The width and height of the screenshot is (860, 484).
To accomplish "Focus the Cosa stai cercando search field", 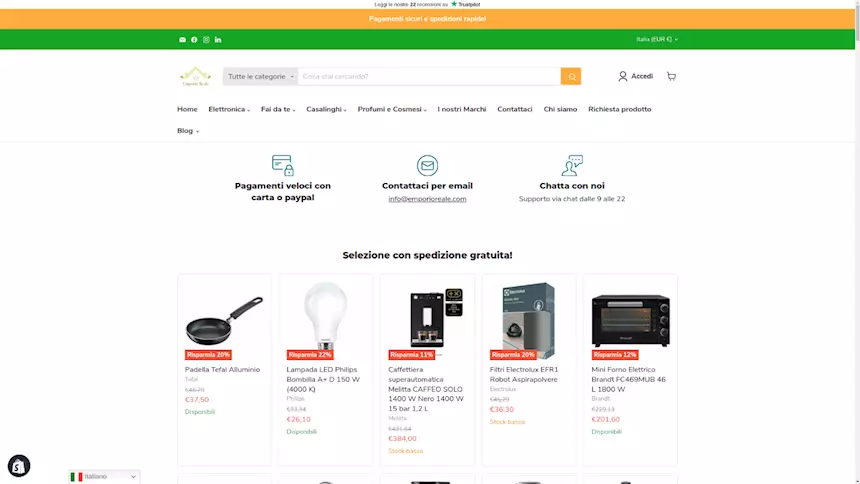I will click(429, 76).
